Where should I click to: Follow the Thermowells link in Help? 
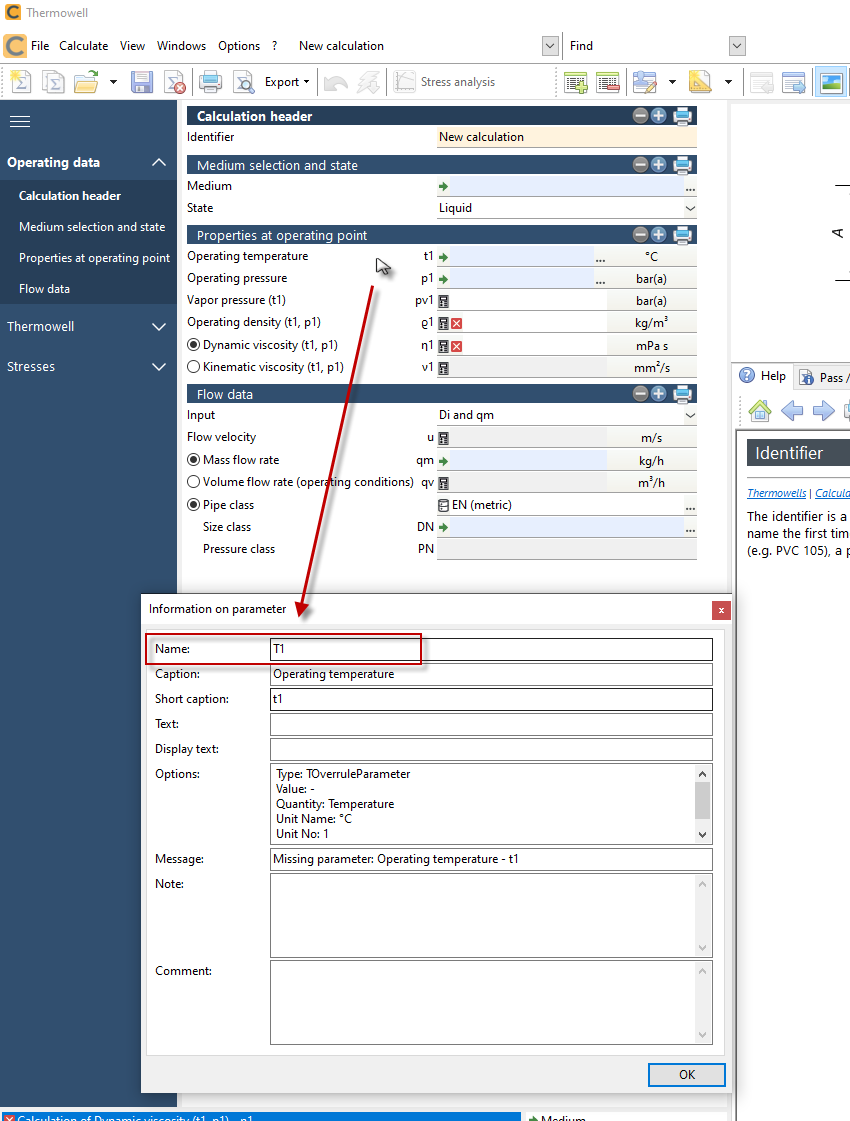pyautogui.click(x=779, y=493)
